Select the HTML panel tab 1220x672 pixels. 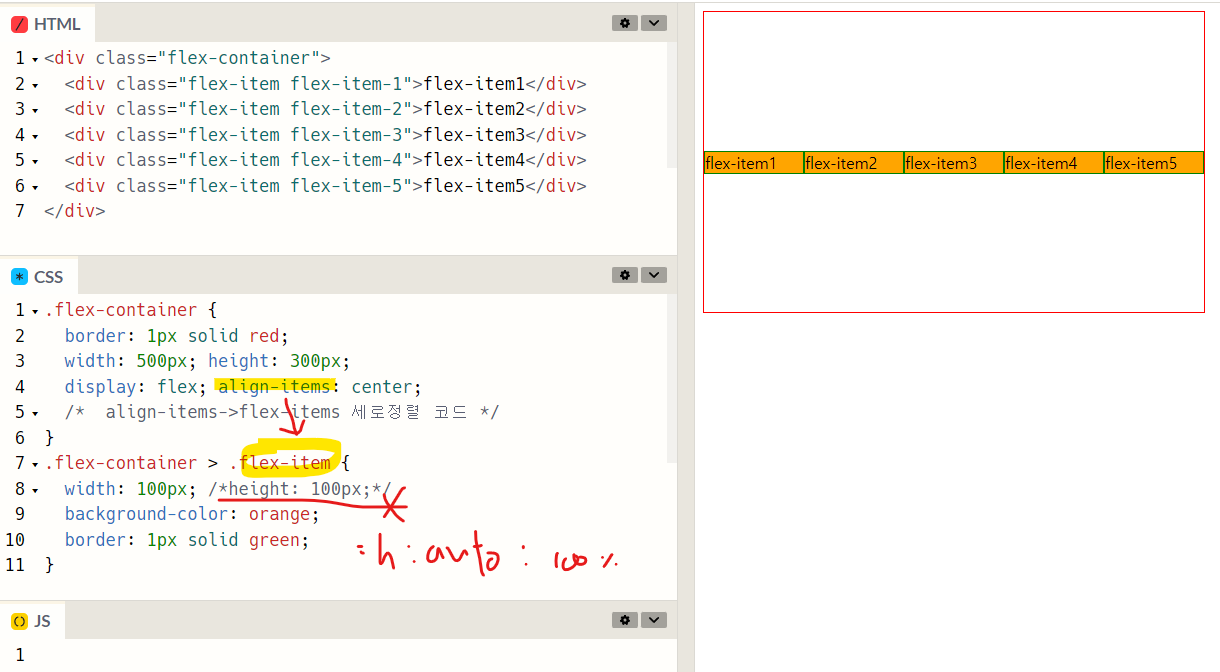pos(47,24)
